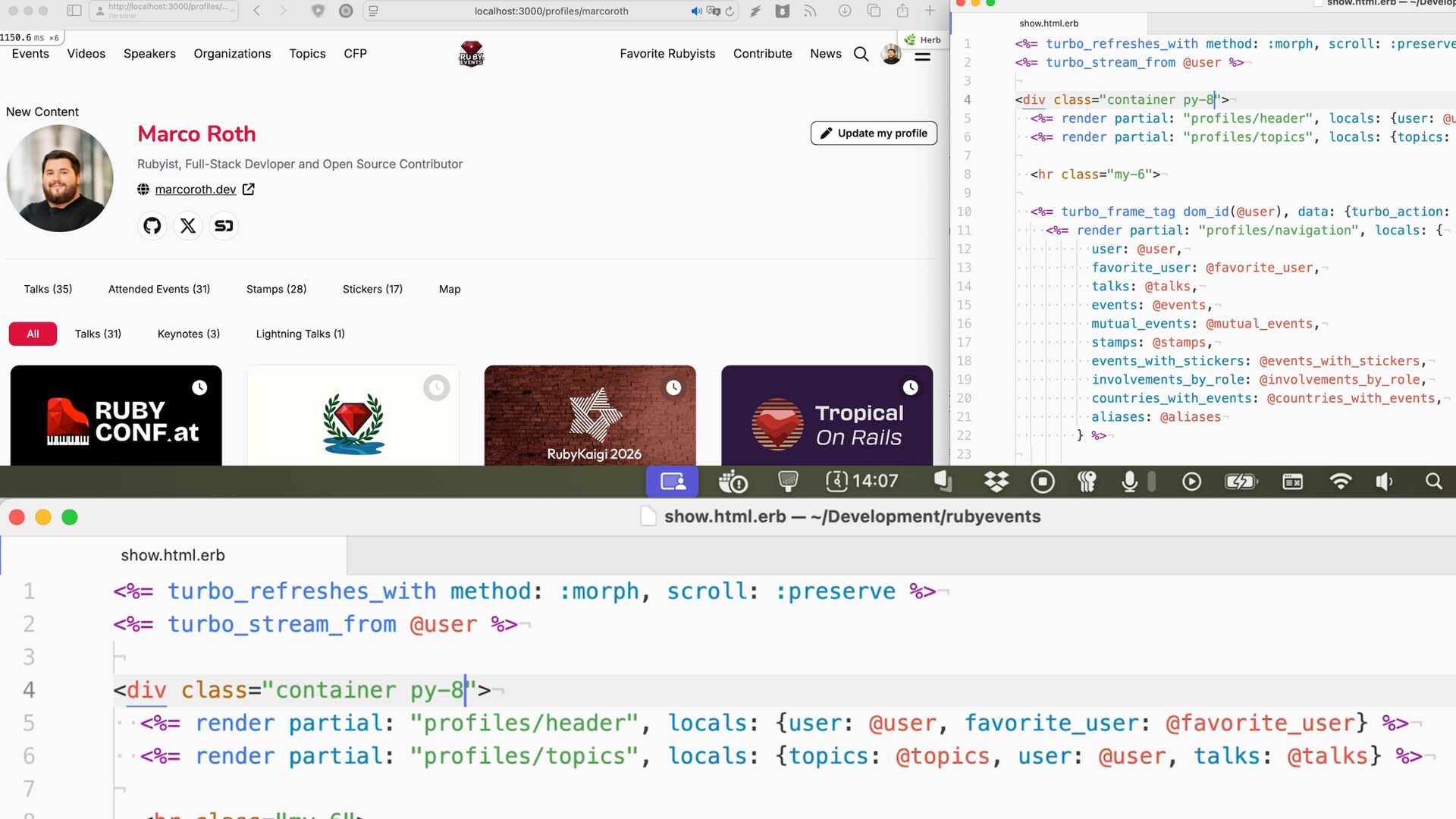The width and height of the screenshot is (1456, 819).
Task: Click the volume icon in menu bar
Action: pyautogui.click(x=1384, y=482)
